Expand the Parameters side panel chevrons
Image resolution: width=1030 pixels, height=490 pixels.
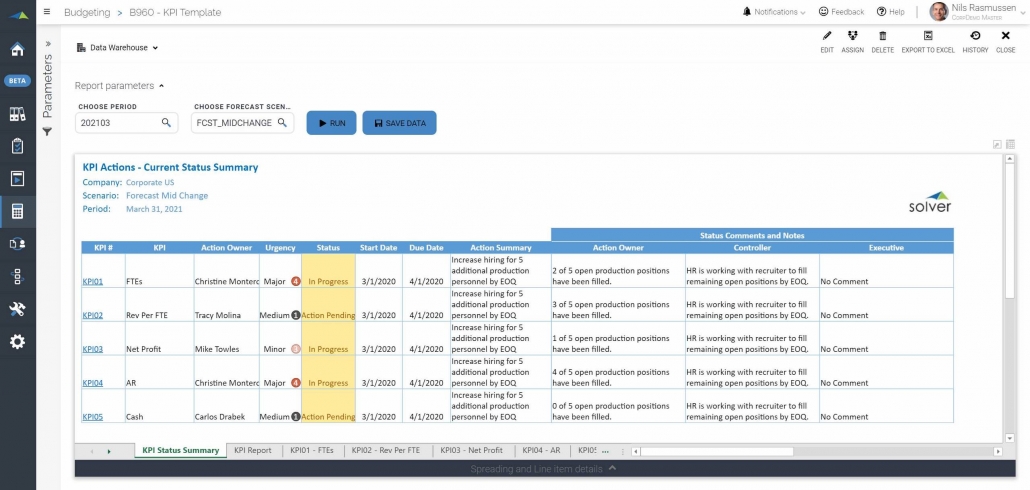pyautogui.click(x=47, y=44)
